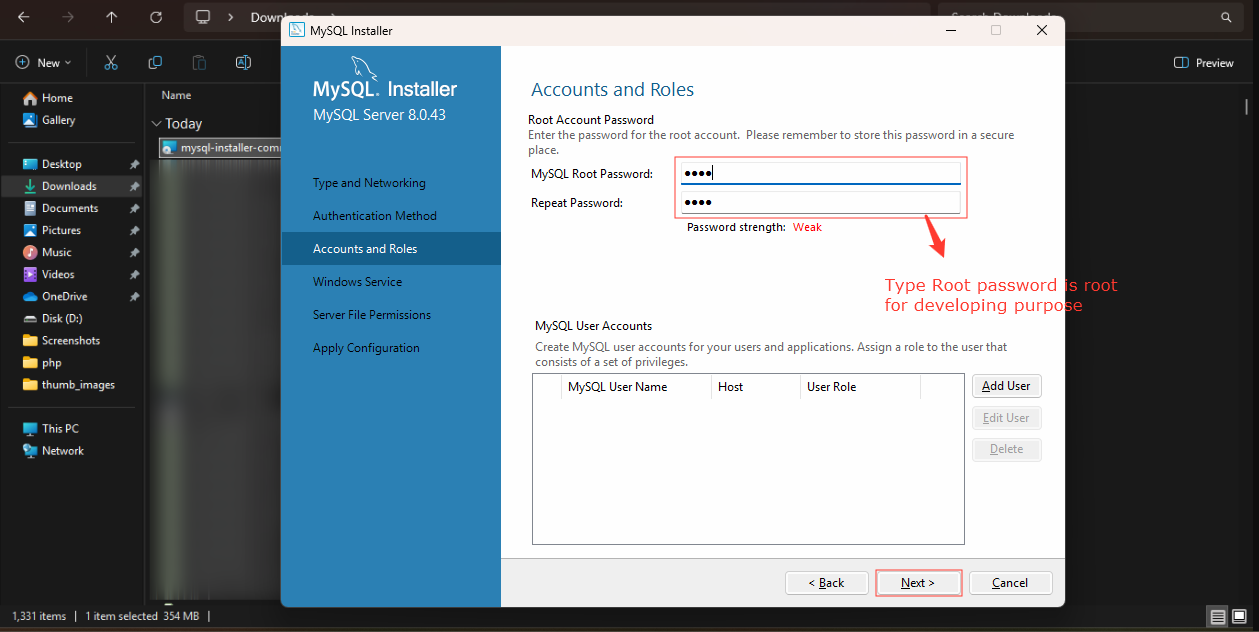Click the red "Weak" password strength text
The image size is (1259, 632).
coord(807,227)
